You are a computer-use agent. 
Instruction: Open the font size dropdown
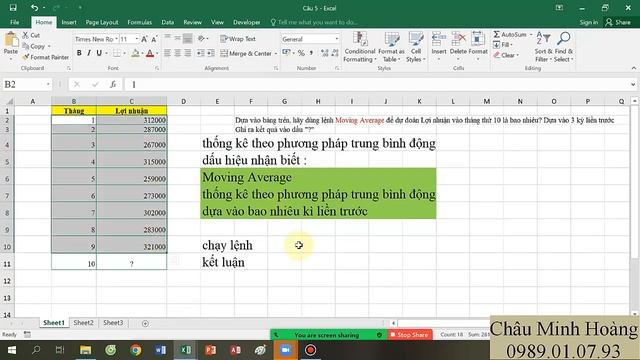[x=136, y=39]
